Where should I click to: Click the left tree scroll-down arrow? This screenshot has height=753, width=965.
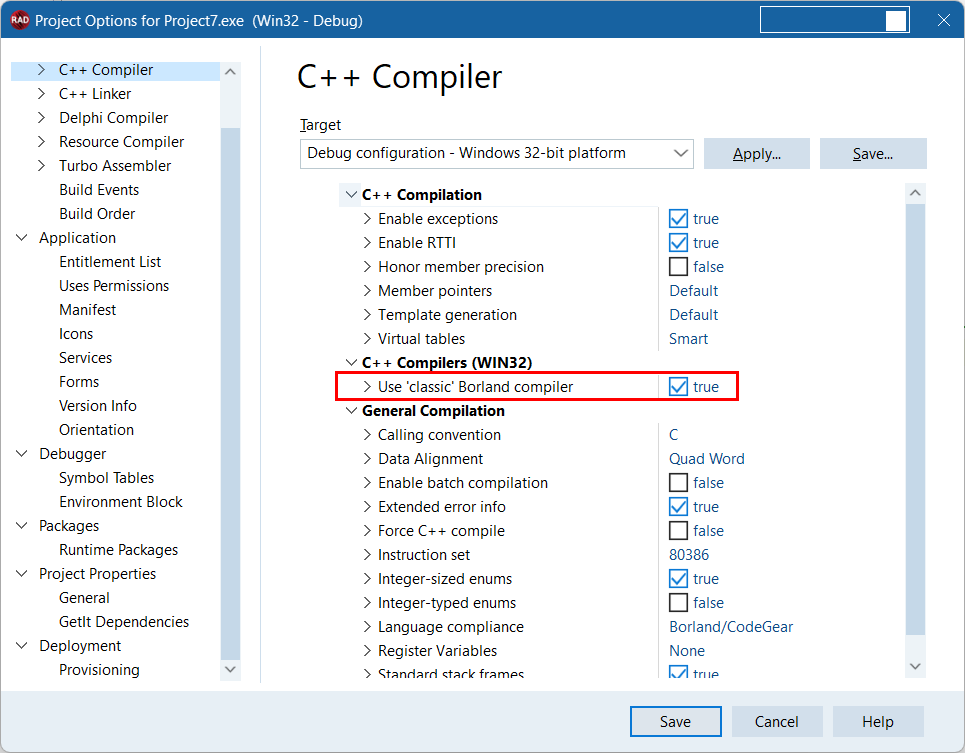pyautogui.click(x=231, y=669)
